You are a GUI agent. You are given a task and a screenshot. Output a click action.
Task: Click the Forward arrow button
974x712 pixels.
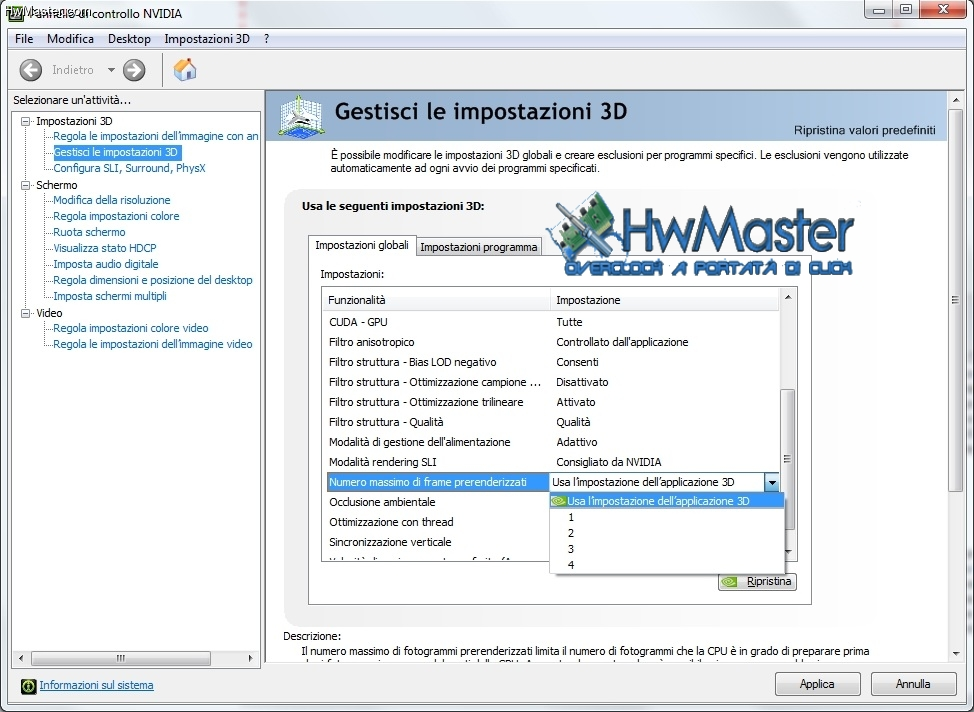pyautogui.click(x=134, y=70)
